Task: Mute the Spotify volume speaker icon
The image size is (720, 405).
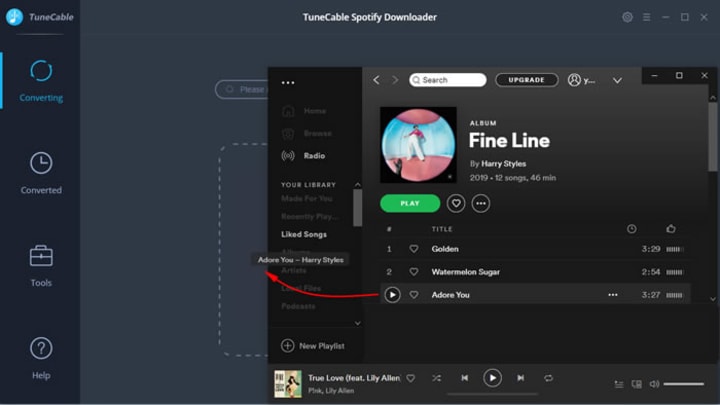Action: click(x=654, y=384)
